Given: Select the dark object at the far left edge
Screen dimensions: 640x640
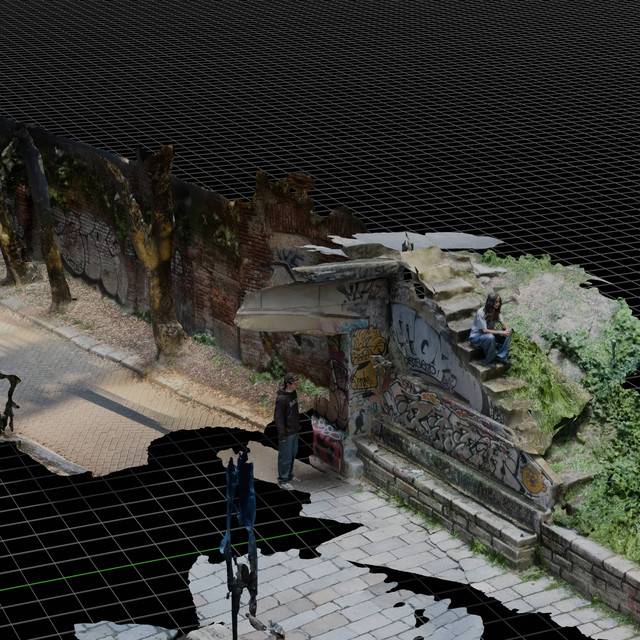Looking at the screenshot, I should pyautogui.click(x=8, y=400).
